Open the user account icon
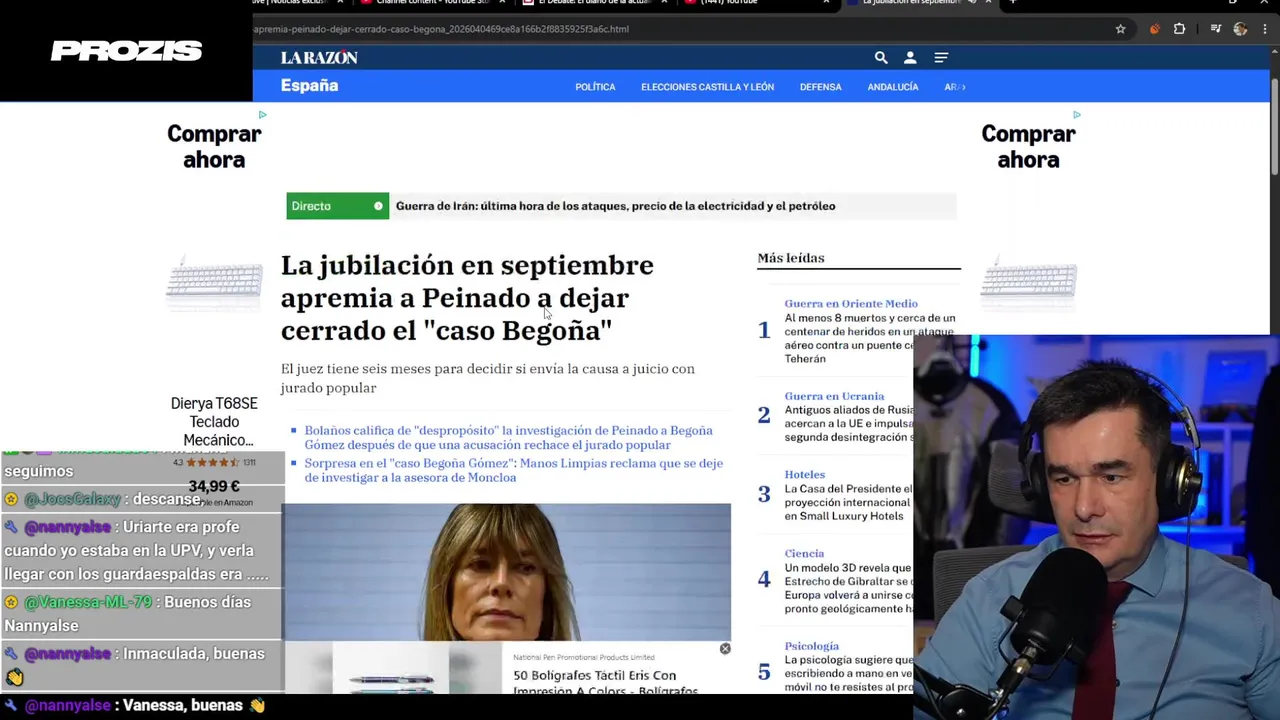 (910, 58)
